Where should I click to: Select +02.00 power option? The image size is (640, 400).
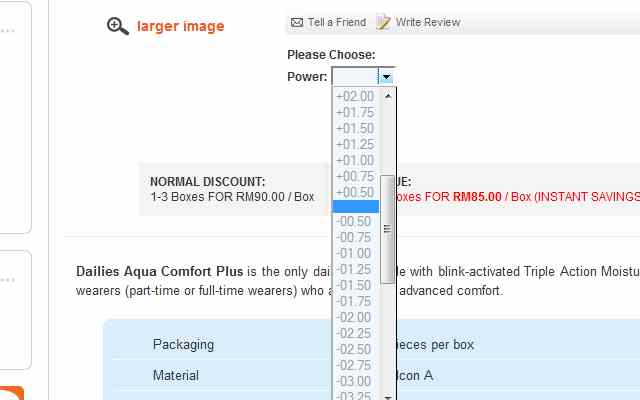pyautogui.click(x=356, y=96)
